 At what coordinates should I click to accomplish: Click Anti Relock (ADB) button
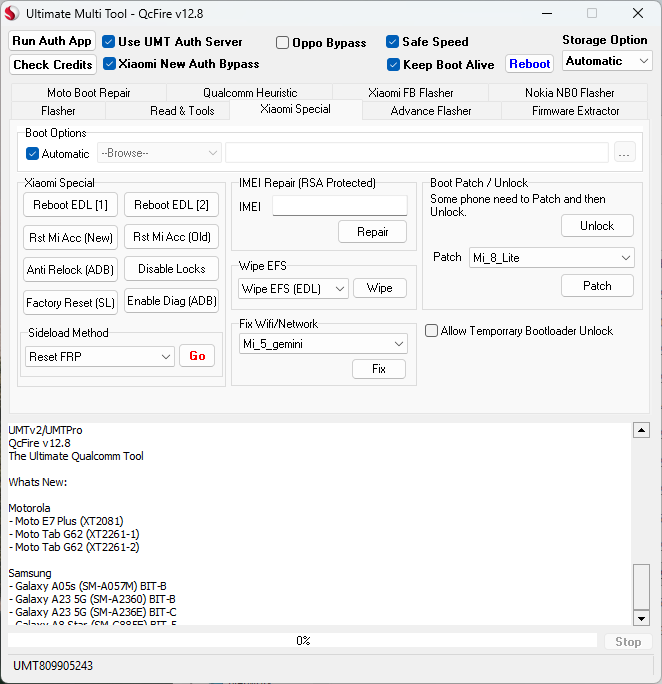coord(70,270)
